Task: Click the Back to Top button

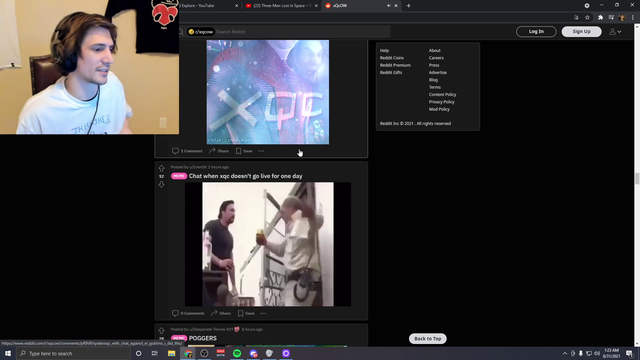Action: tap(428, 338)
